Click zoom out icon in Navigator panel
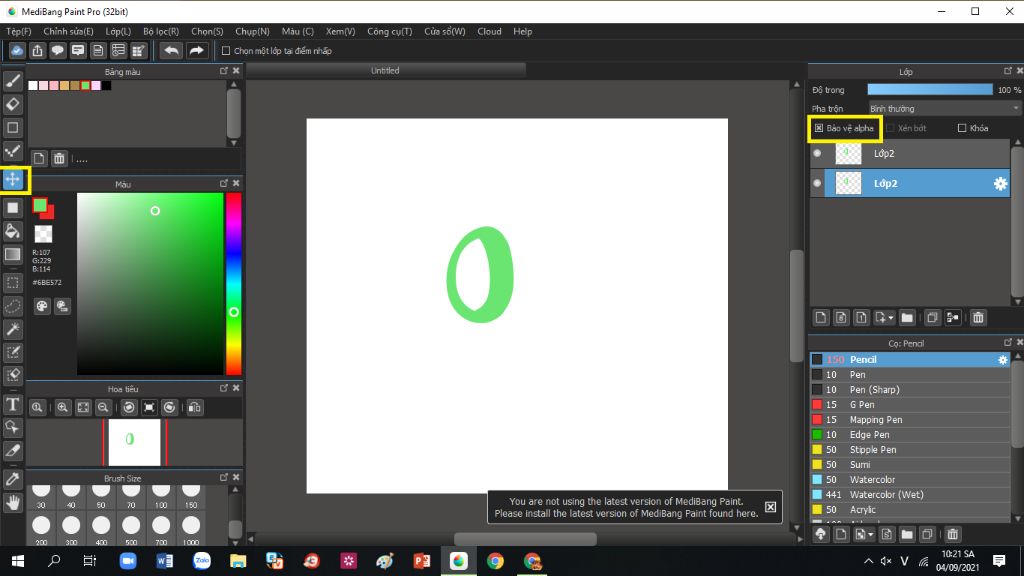This screenshot has width=1024, height=576. tap(103, 408)
